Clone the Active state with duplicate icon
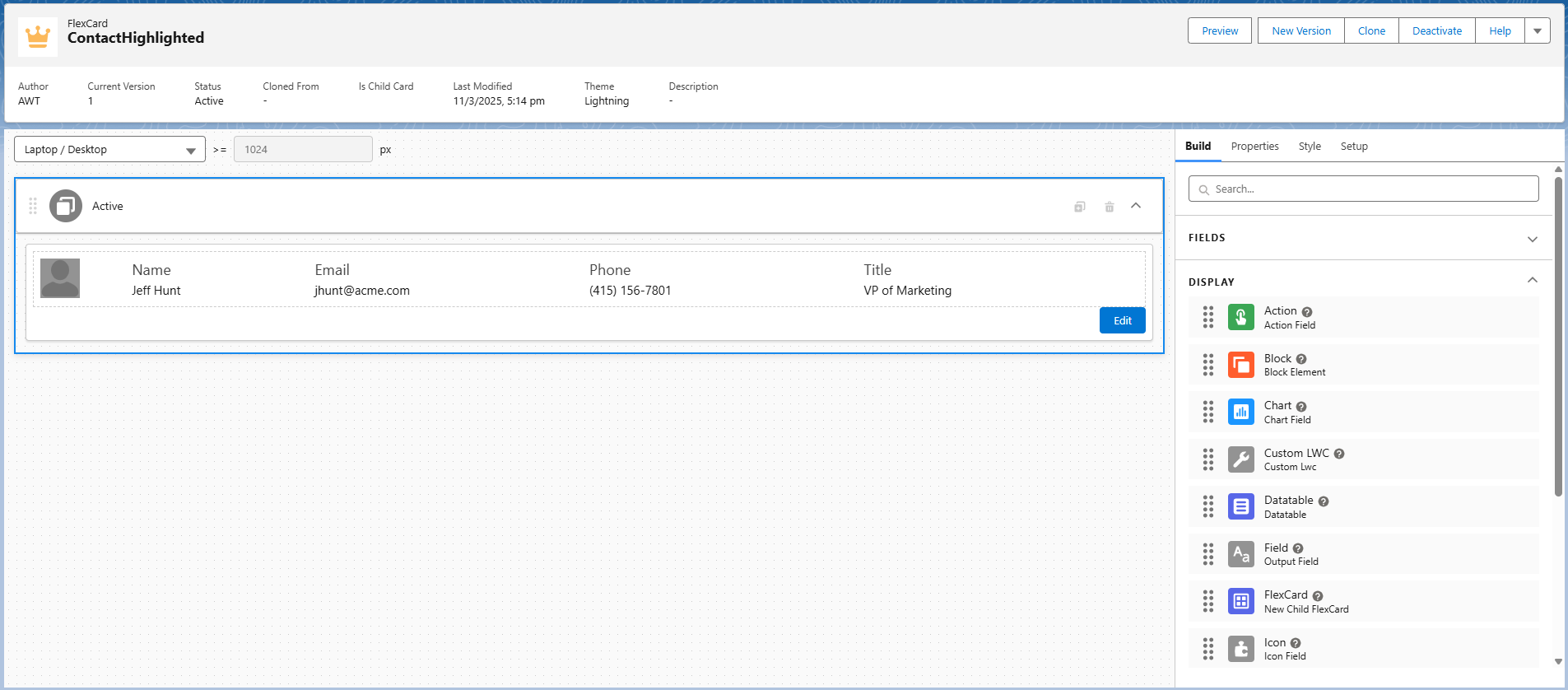This screenshot has width=1568, height=690. [1079, 207]
